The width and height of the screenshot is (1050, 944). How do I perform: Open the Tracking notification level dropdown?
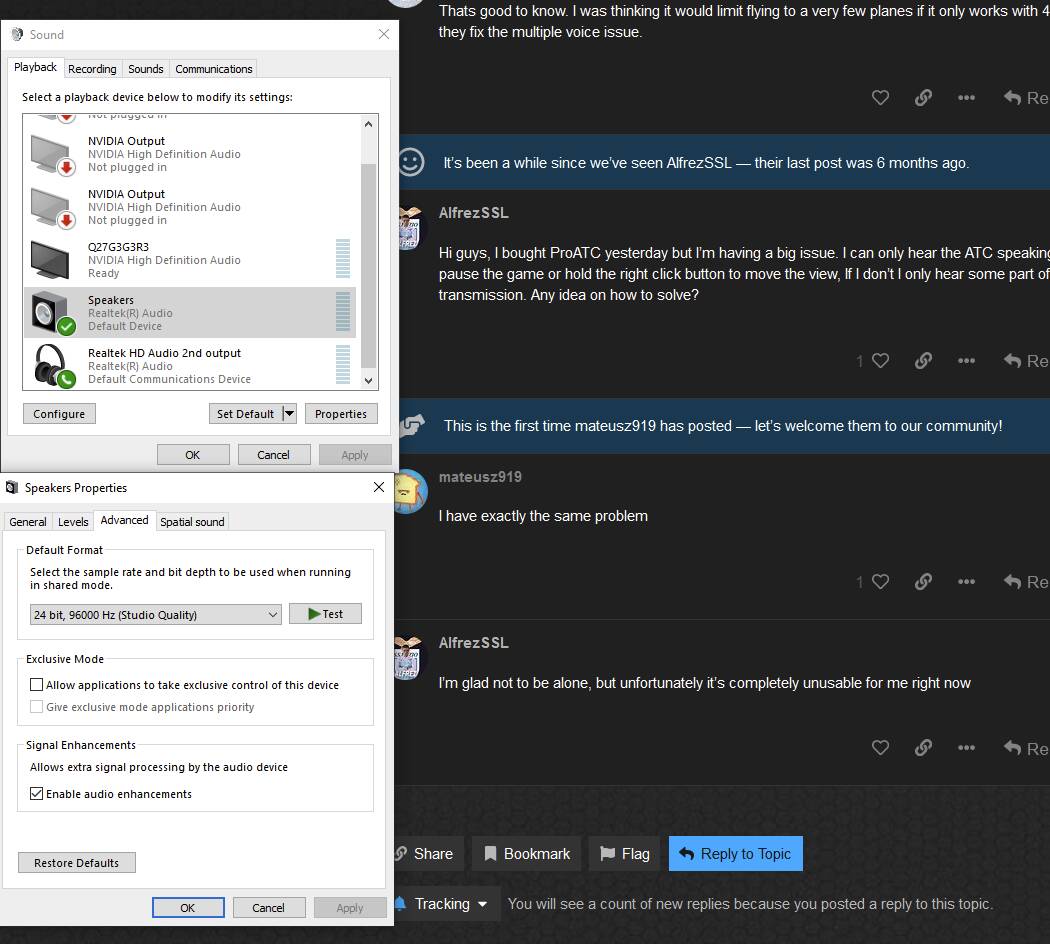coord(447,904)
